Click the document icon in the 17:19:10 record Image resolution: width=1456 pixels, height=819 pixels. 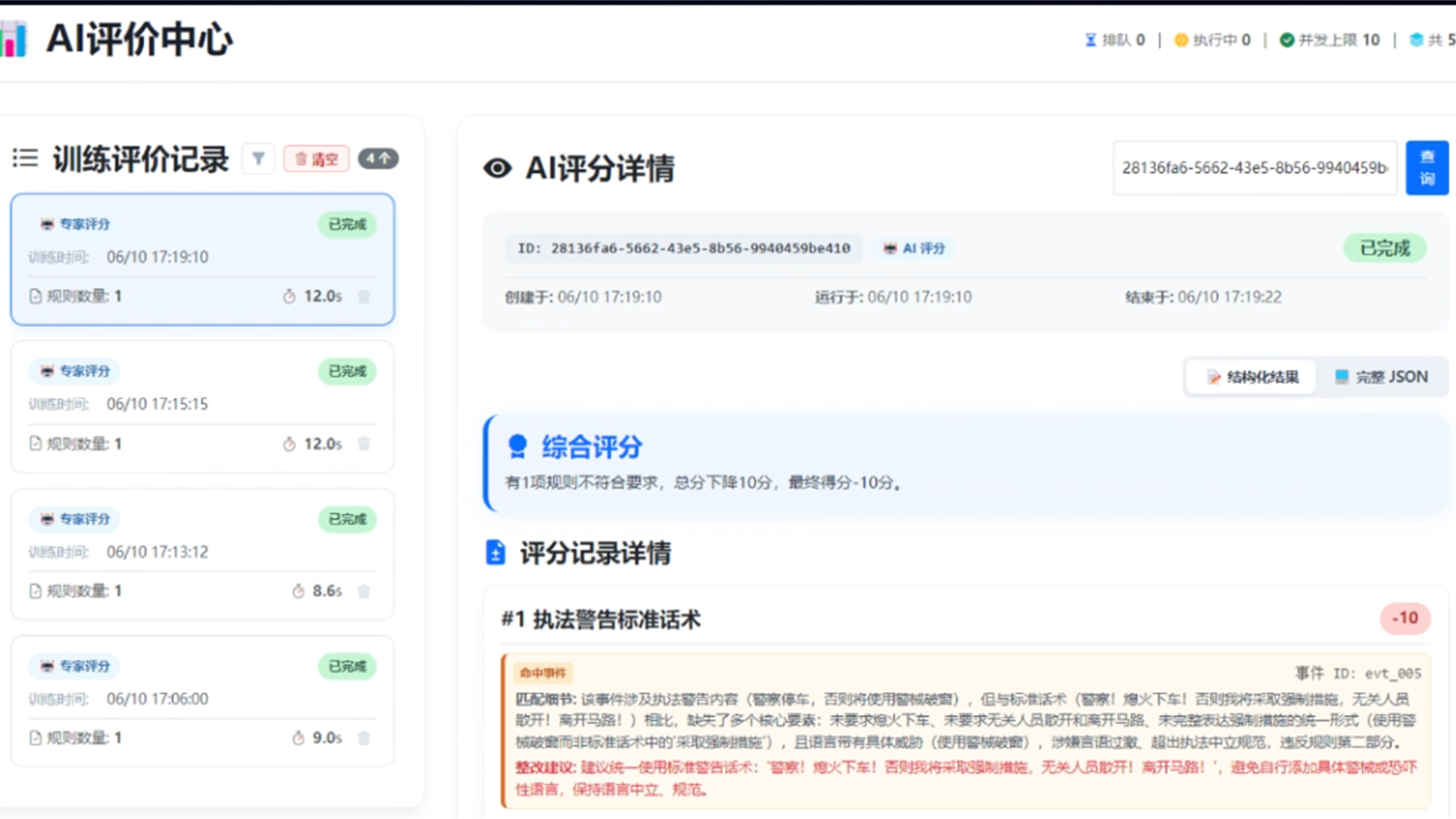coord(35,297)
